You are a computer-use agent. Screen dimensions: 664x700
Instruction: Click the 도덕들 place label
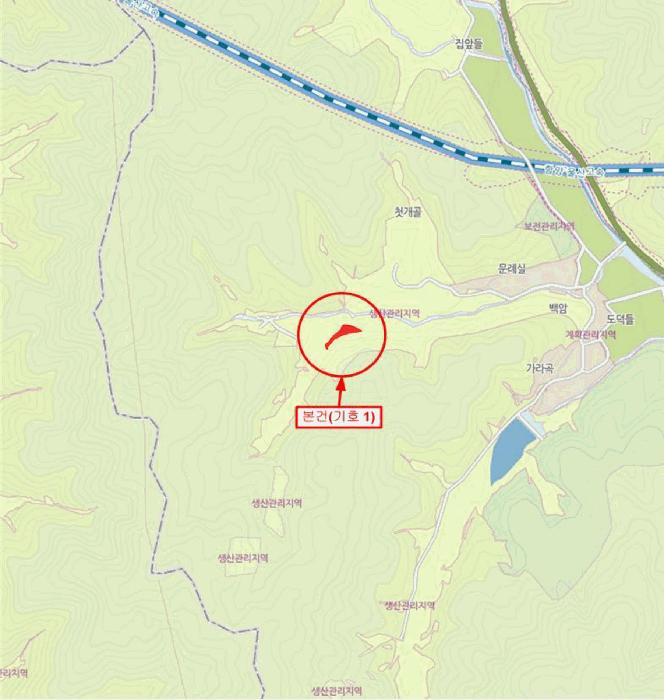[x=620, y=319]
